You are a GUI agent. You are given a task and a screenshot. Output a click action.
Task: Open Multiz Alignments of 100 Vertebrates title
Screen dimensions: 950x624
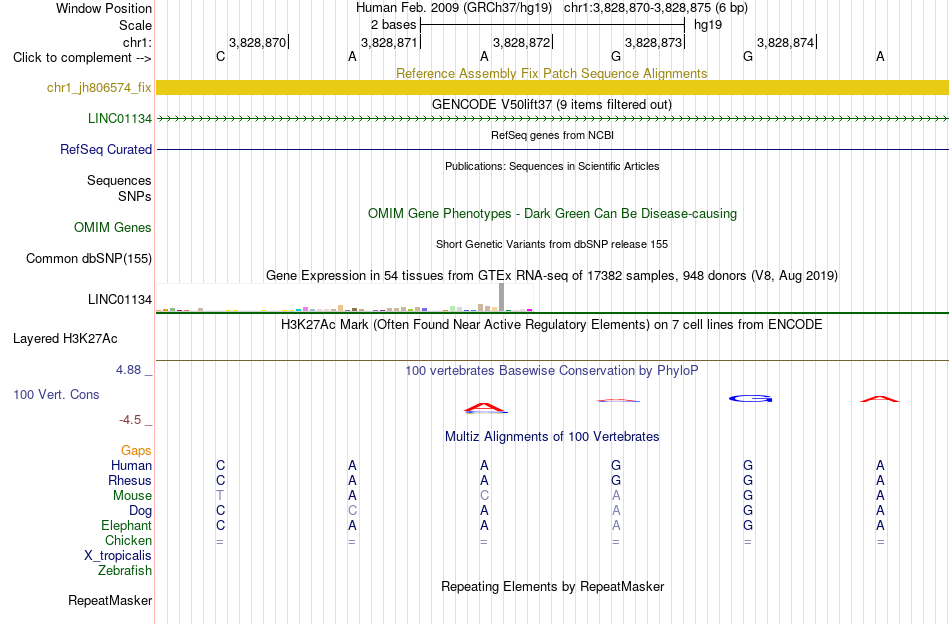[x=552, y=437]
